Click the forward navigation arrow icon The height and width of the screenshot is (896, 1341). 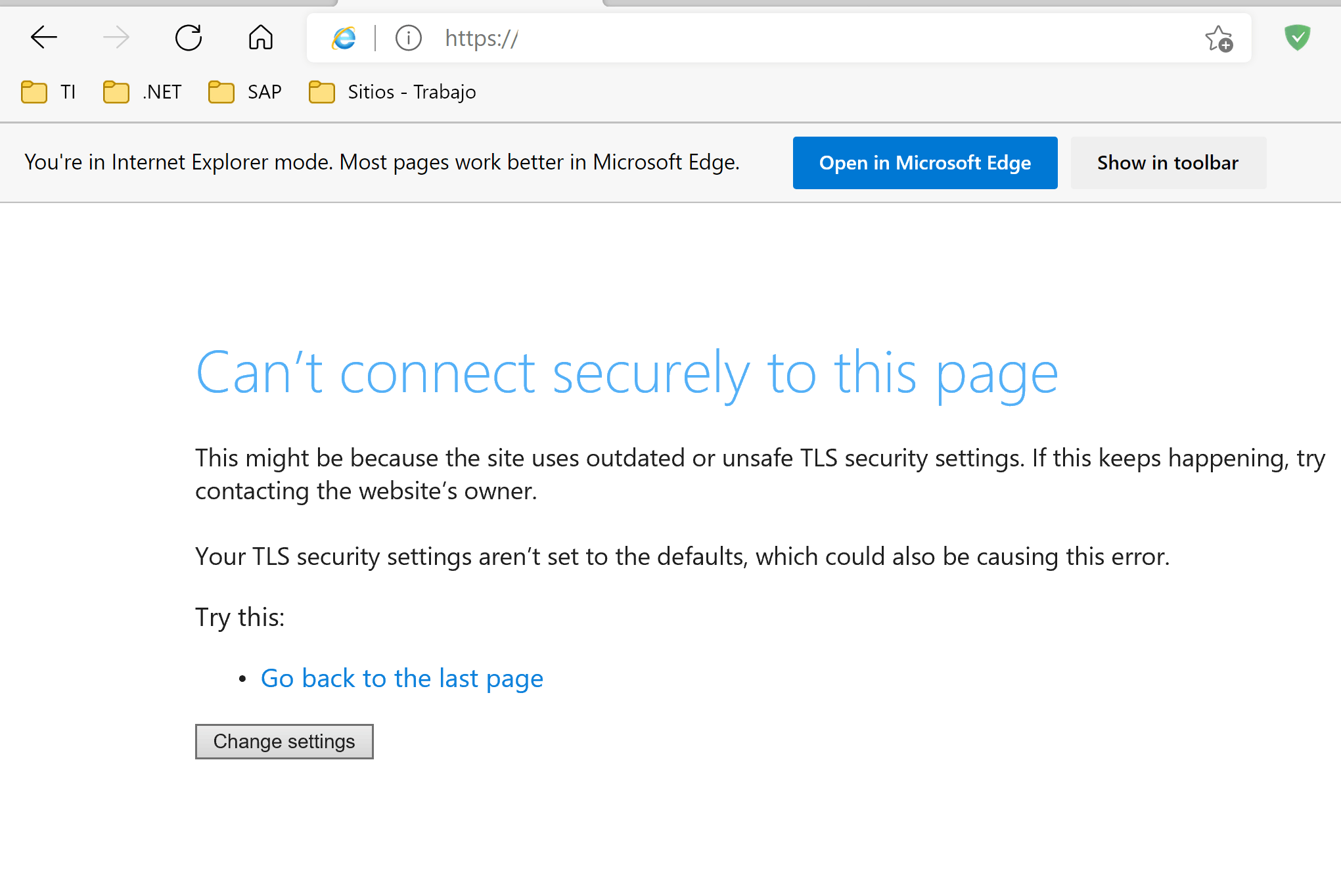point(115,38)
